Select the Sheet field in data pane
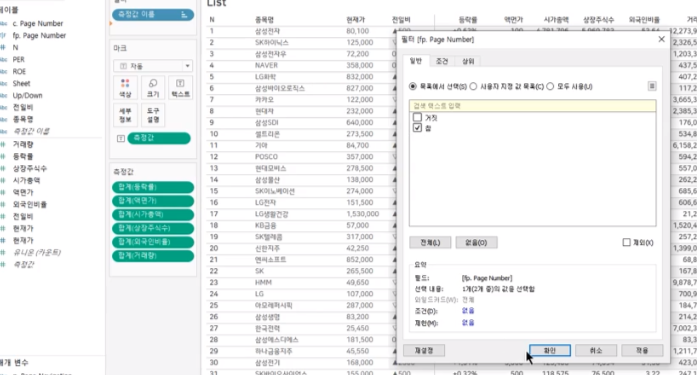 click(21, 84)
